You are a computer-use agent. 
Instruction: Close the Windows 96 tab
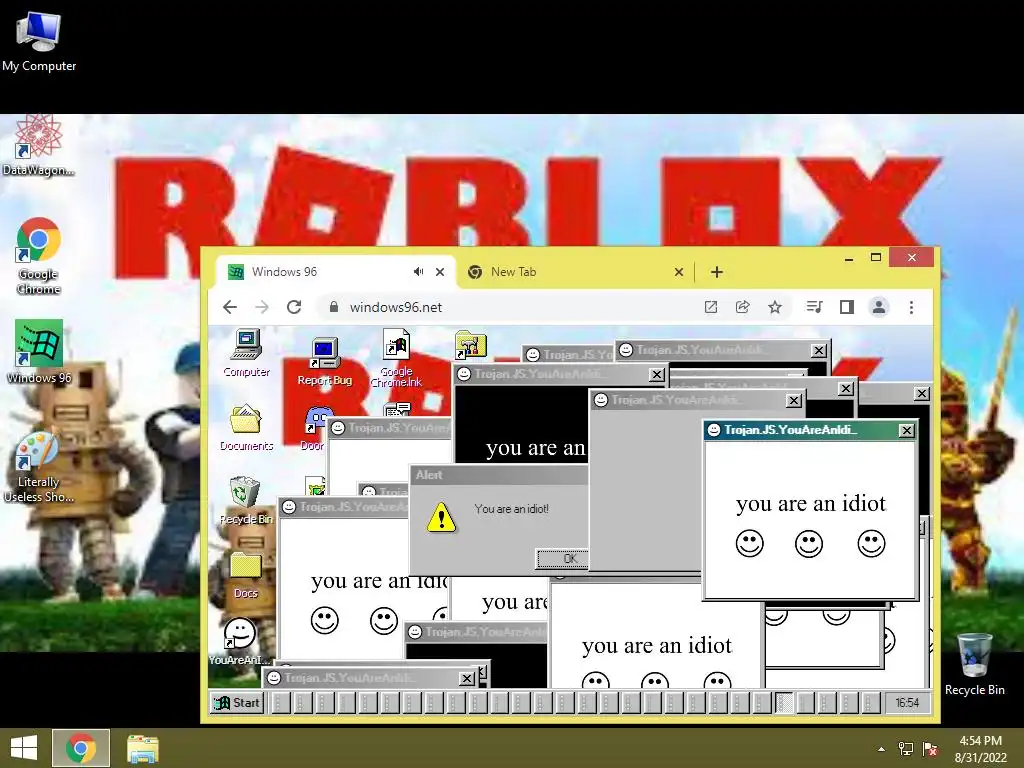(440, 272)
